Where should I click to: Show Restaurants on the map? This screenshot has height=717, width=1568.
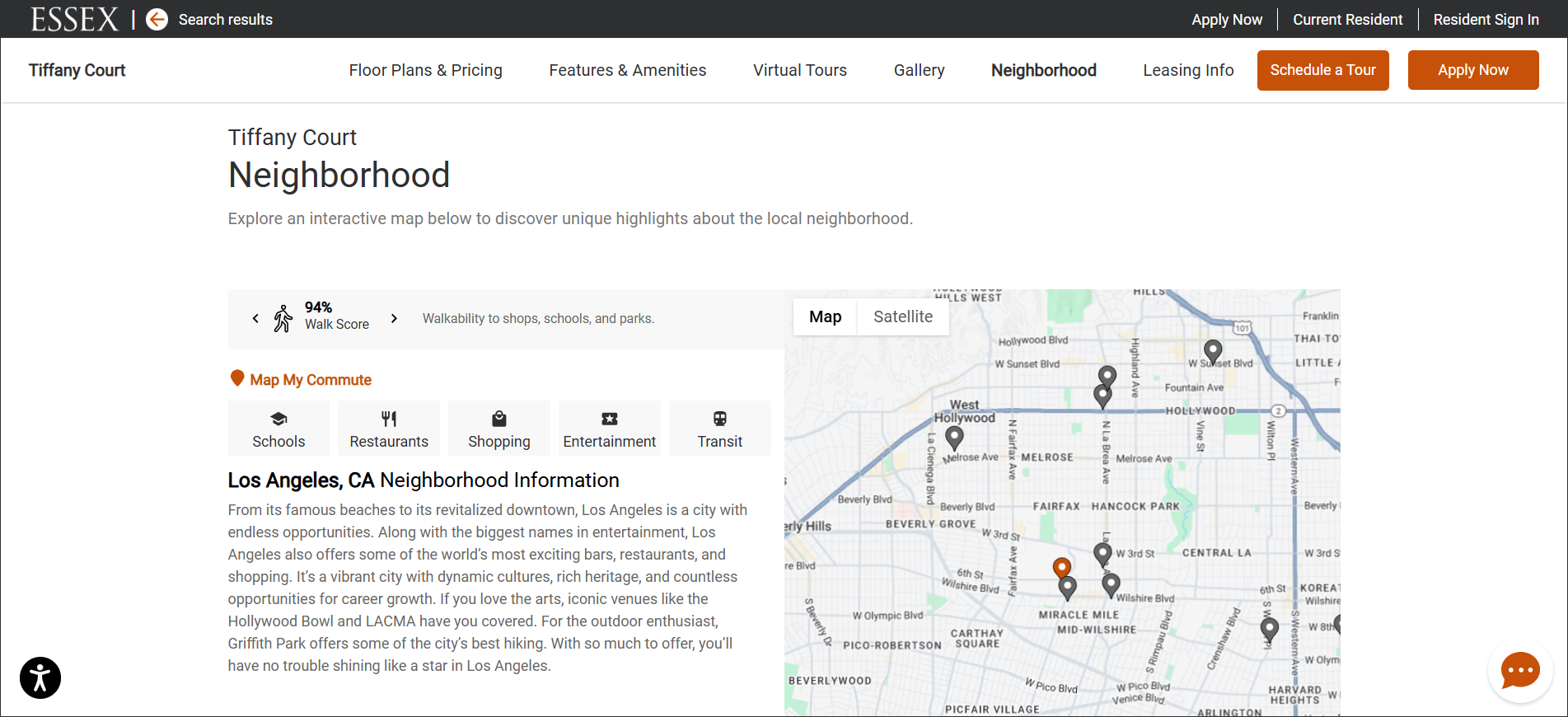point(389,429)
